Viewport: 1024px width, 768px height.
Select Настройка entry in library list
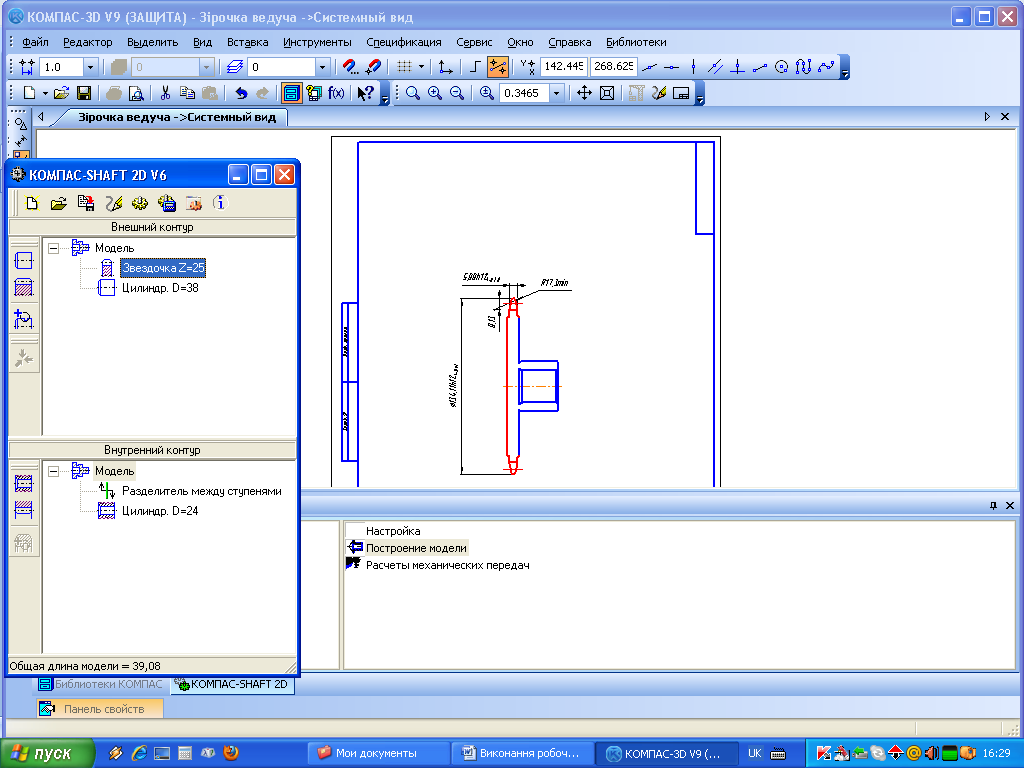point(392,531)
